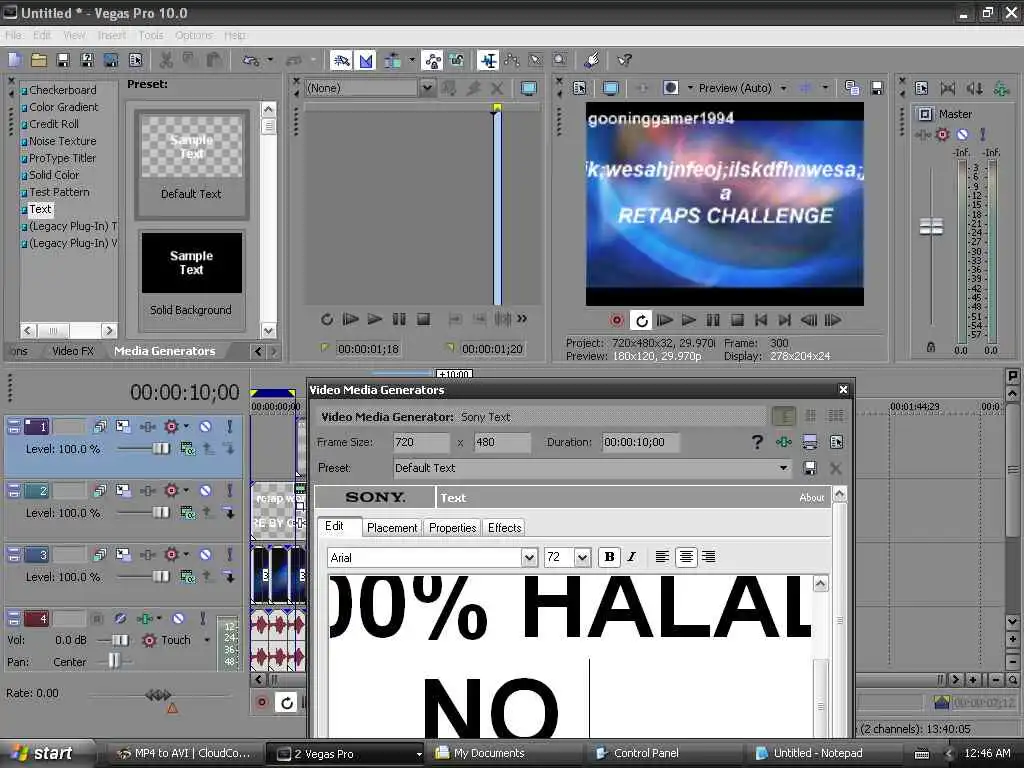Mute video track 3
This screenshot has height=768, width=1024.
(x=205, y=554)
